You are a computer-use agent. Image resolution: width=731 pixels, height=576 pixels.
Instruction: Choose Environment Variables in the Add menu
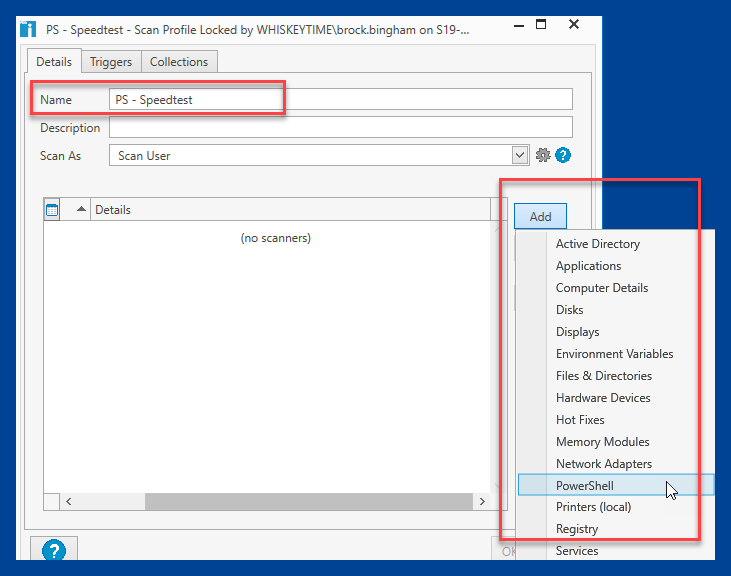[x=616, y=354]
